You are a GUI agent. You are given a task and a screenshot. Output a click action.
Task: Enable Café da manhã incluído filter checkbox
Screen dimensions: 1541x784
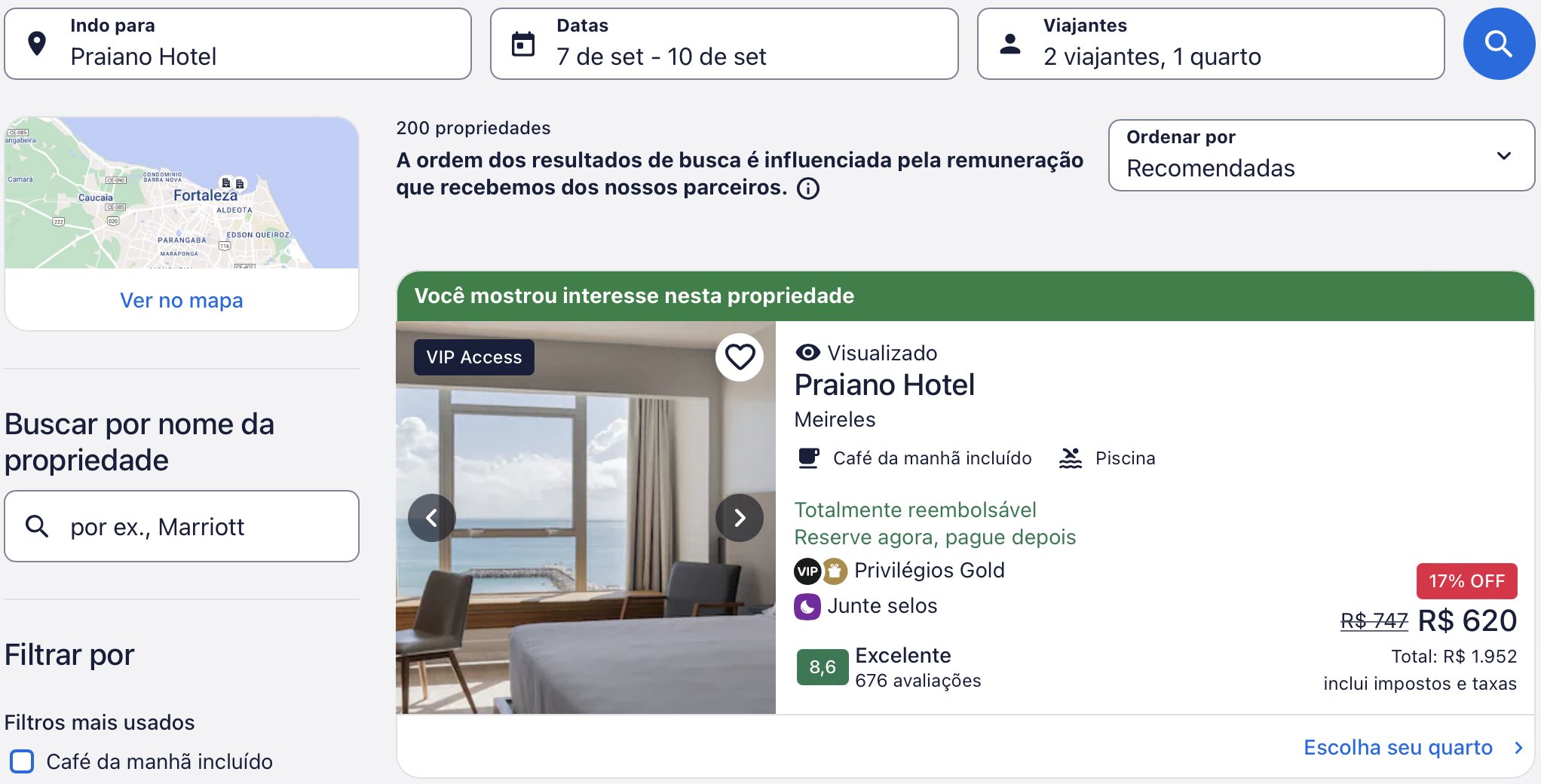pyautogui.click(x=22, y=761)
